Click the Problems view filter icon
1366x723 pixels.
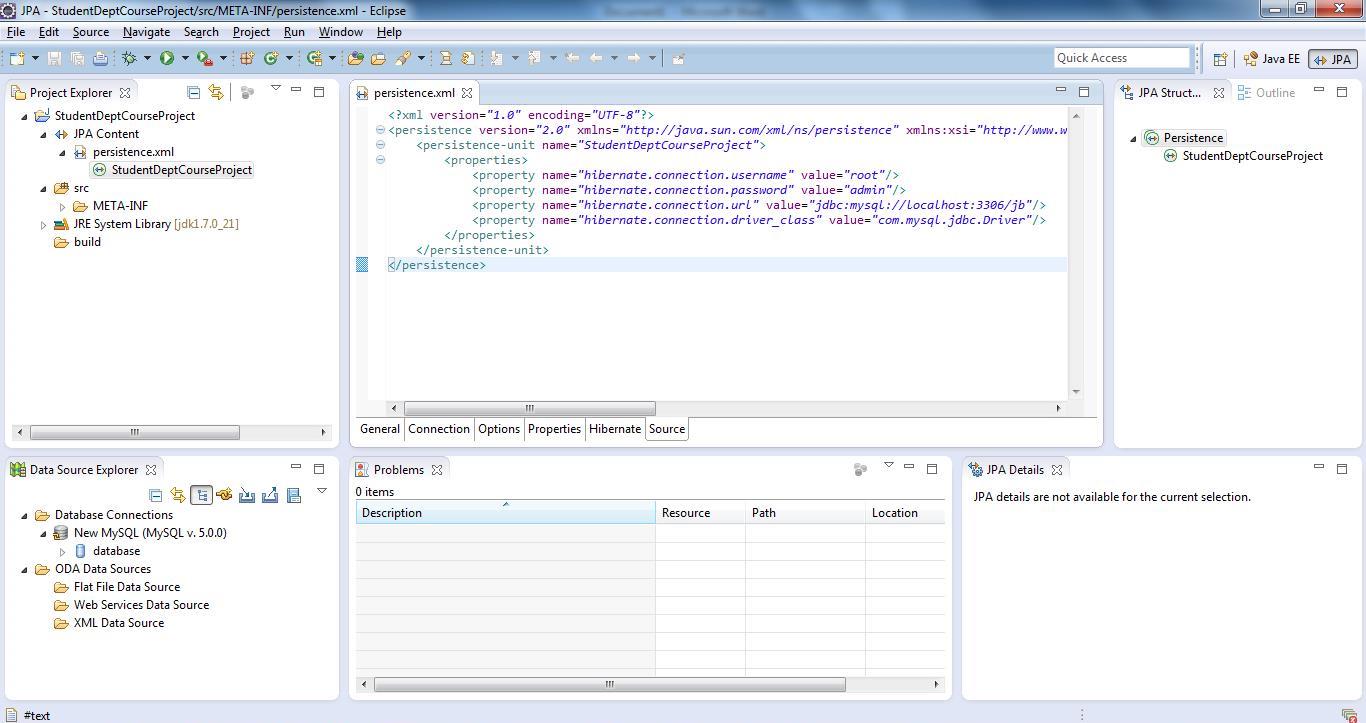[860, 469]
